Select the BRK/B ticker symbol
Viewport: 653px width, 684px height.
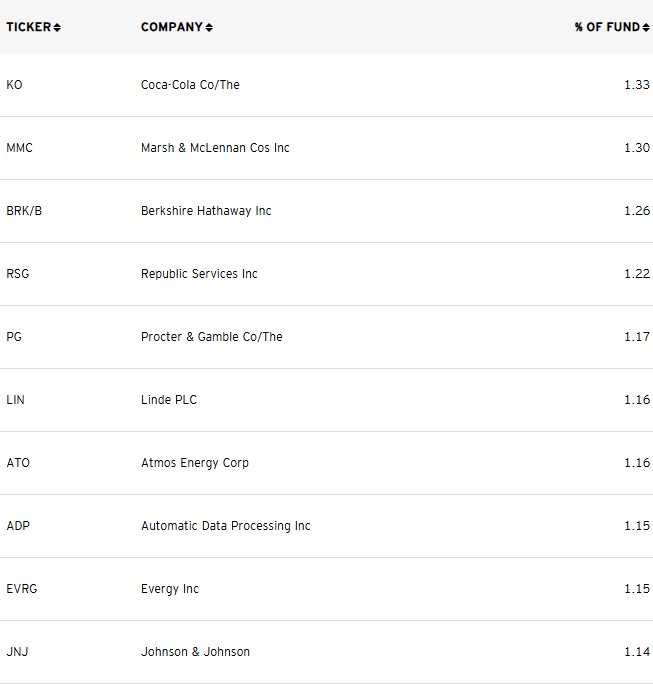click(x=24, y=211)
